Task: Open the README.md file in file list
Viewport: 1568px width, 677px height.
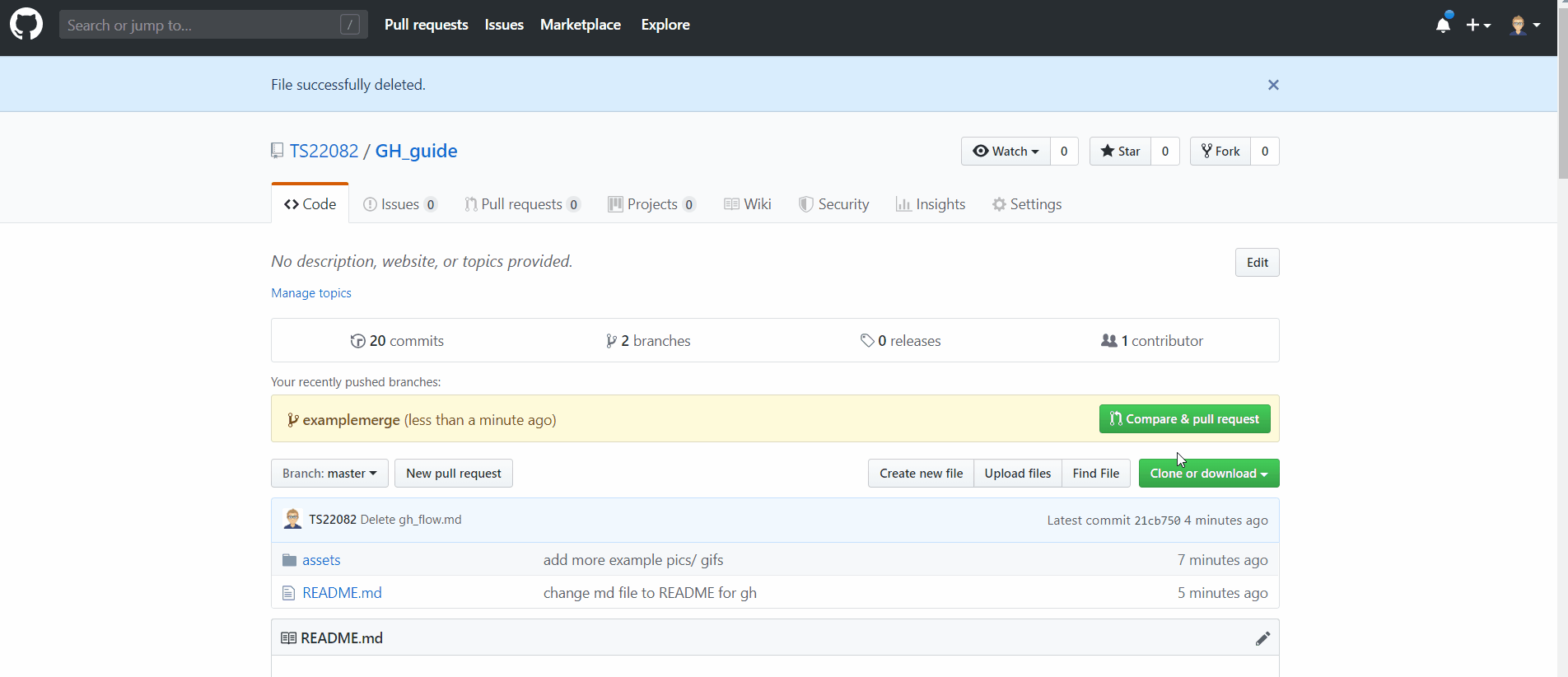Action: point(342,593)
